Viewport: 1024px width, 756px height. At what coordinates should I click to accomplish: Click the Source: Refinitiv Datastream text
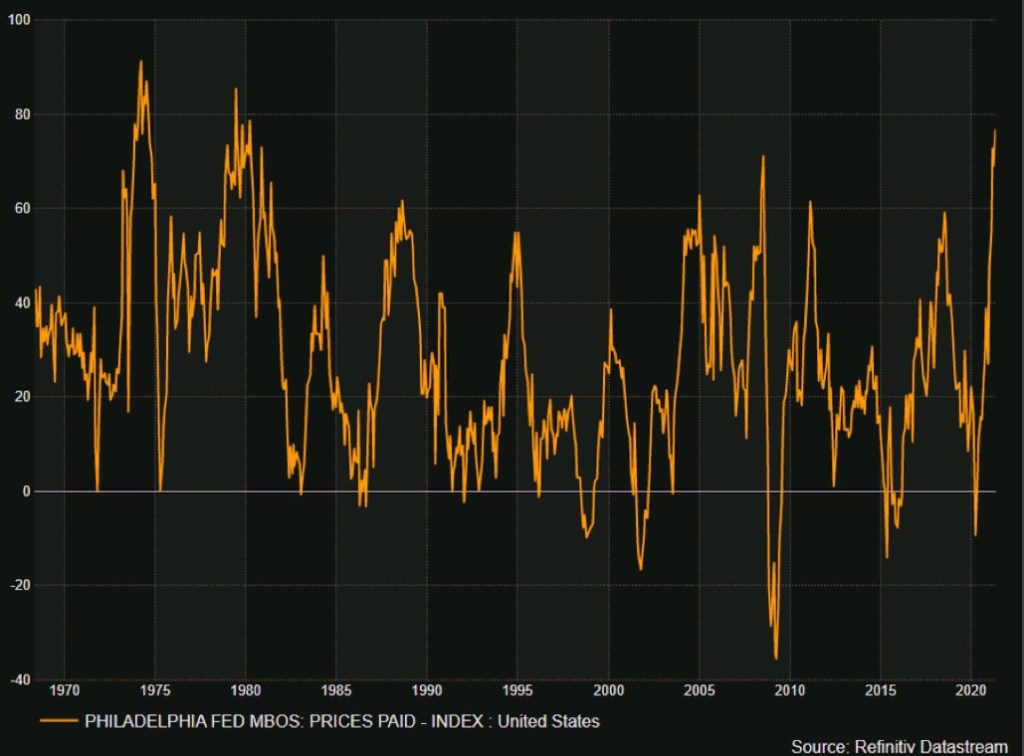coord(899,746)
